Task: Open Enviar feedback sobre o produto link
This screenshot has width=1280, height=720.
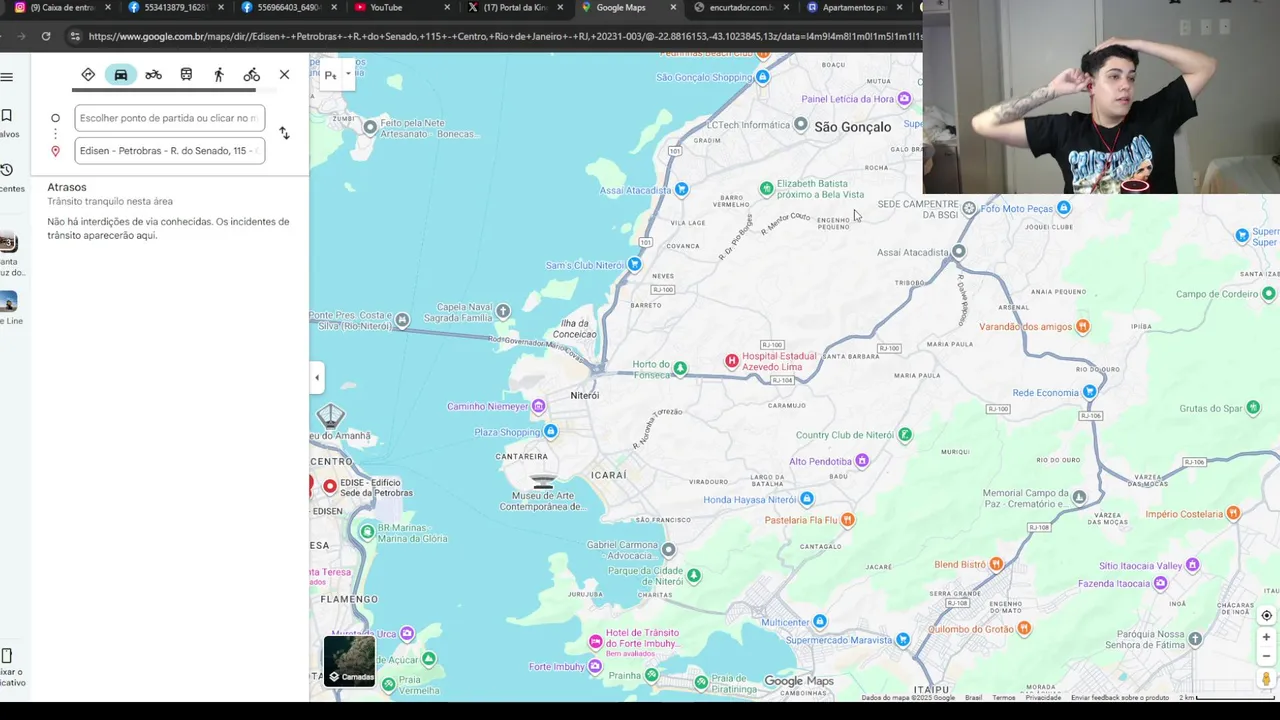Action: [x=1120, y=698]
